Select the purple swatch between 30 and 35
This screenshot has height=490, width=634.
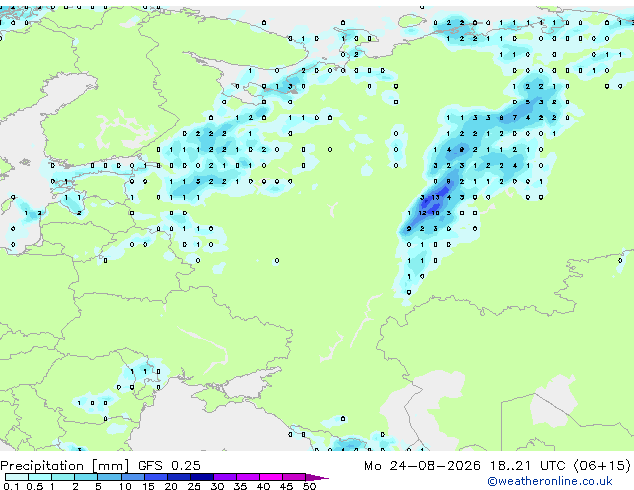(x=224, y=477)
